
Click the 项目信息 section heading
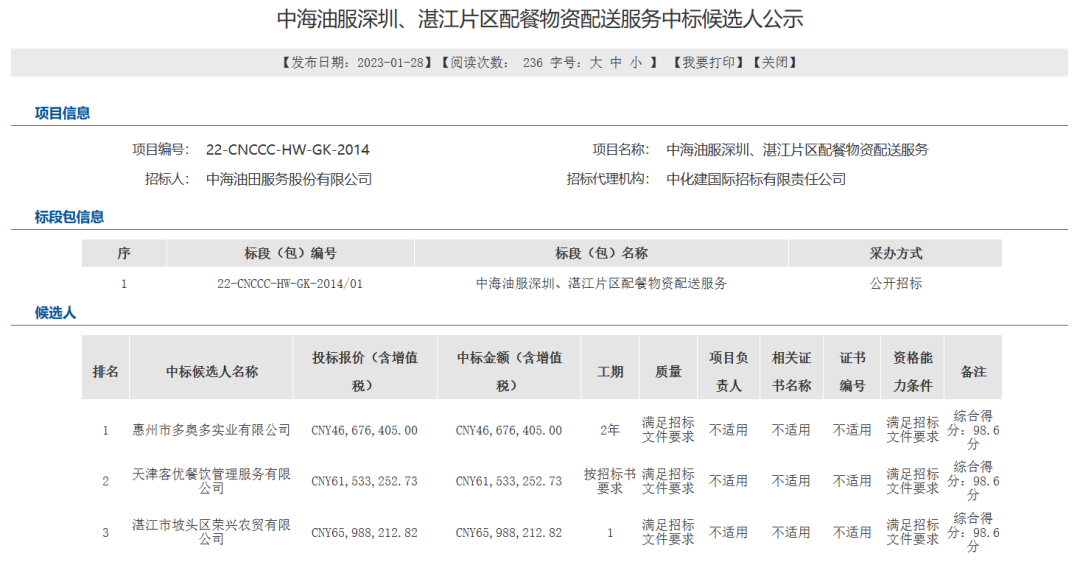click(63, 114)
